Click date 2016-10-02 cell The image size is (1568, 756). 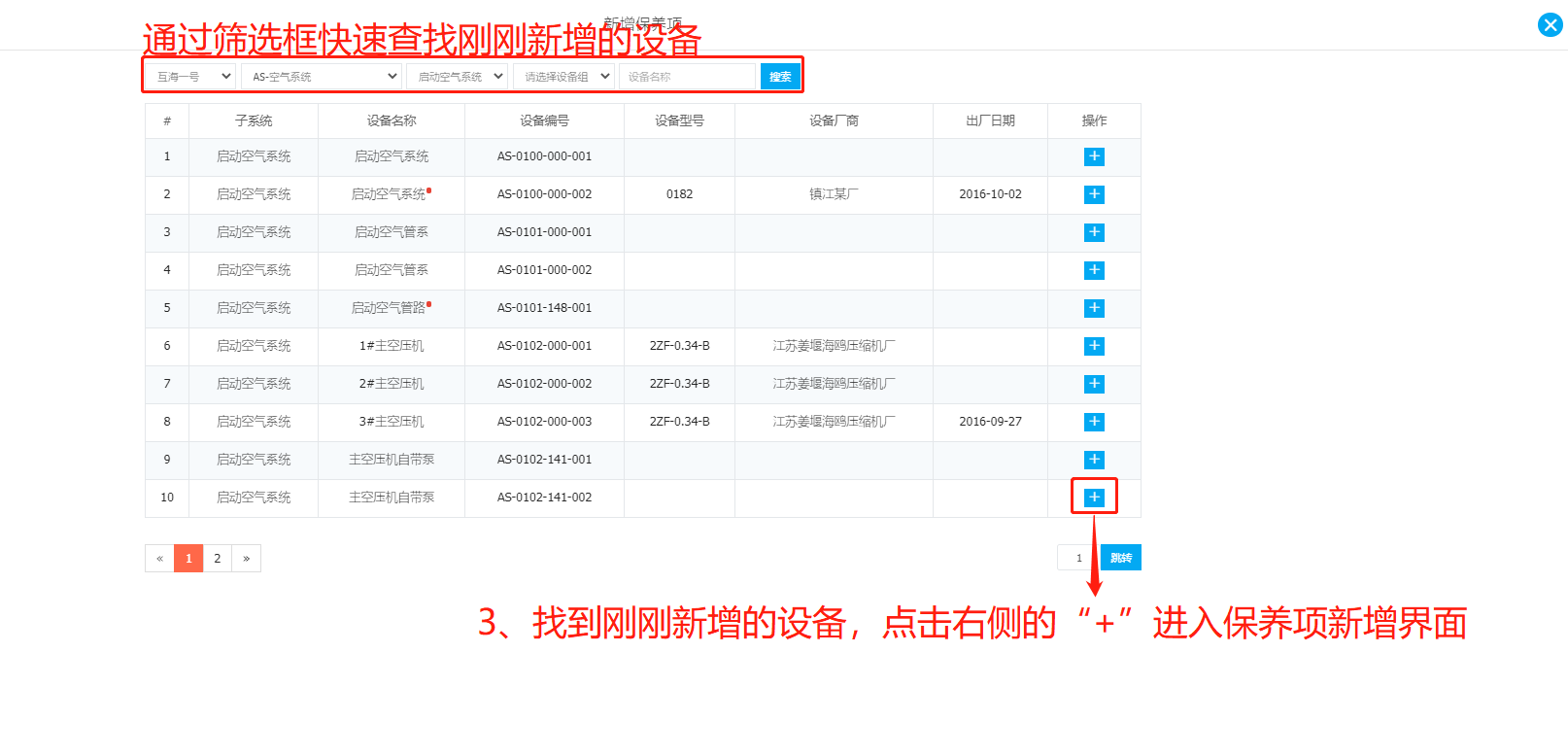tap(990, 194)
